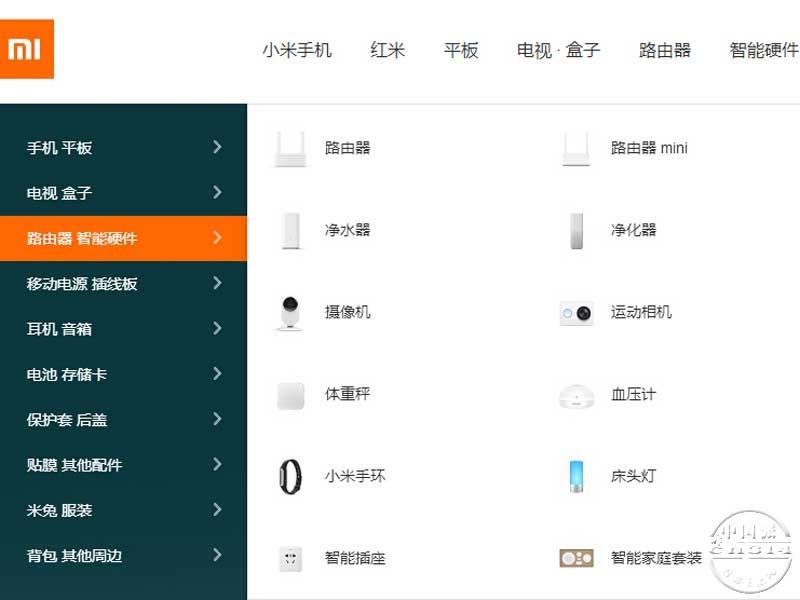The height and width of the screenshot is (600, 800).
Task: Open the 小米手机 top navigation item
Action: click(297, 50)
